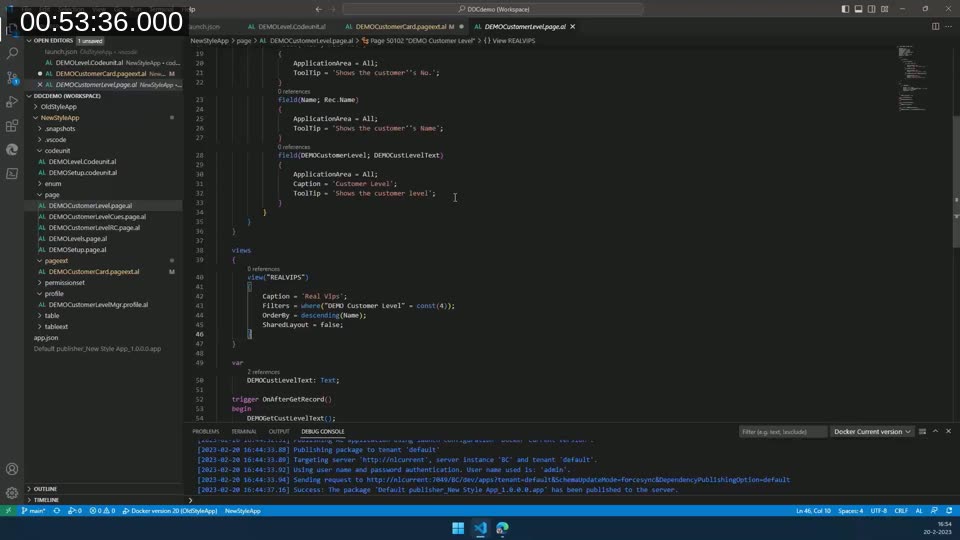The height and width of the screenshot is (540, 960).
Task: Open DEMOCustomerLevelCues.page.al file
Action: (x=97, y=217)
